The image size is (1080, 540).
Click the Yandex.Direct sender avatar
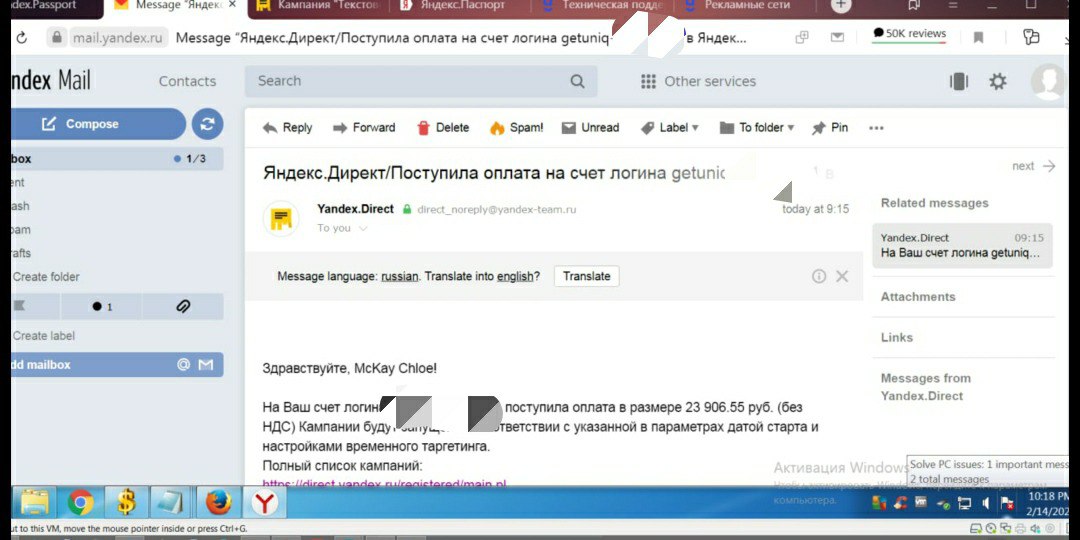[281, 219]
